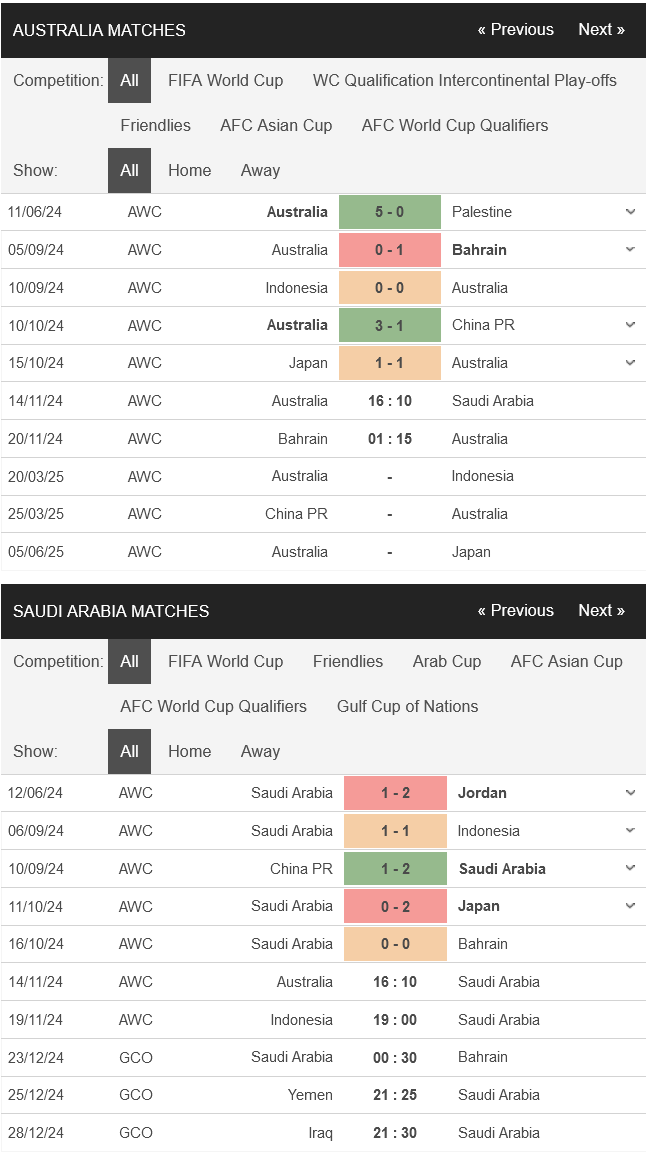Filter Saudi Arabia matches by Gulf Cup of Nations
This screenshot has height=1171, width=646.
[x=408, y=706]
